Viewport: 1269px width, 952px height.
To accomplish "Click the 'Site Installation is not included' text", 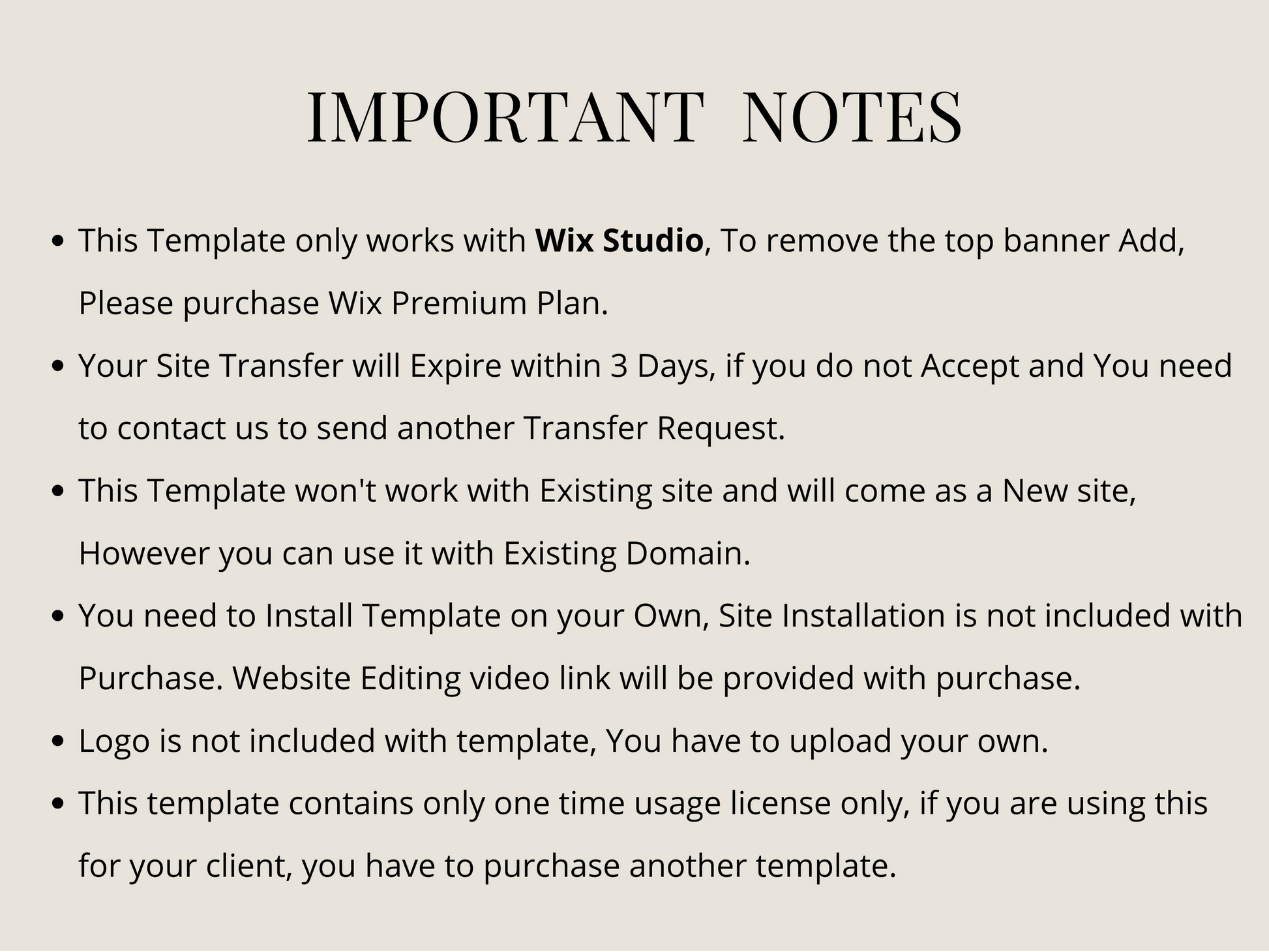I will pos(900,616).
